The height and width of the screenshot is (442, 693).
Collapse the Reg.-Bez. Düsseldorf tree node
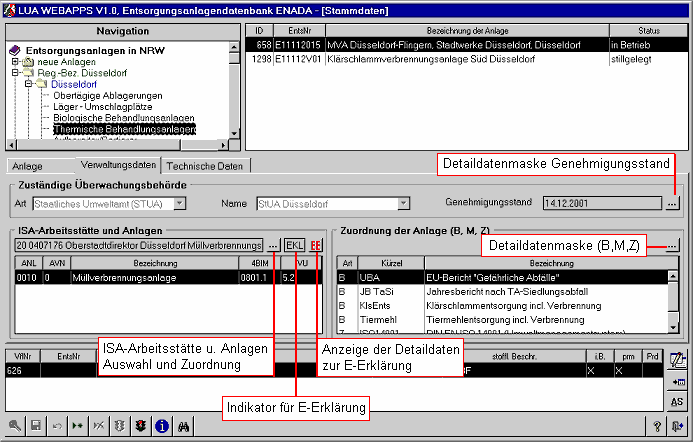tap(16, 73)
